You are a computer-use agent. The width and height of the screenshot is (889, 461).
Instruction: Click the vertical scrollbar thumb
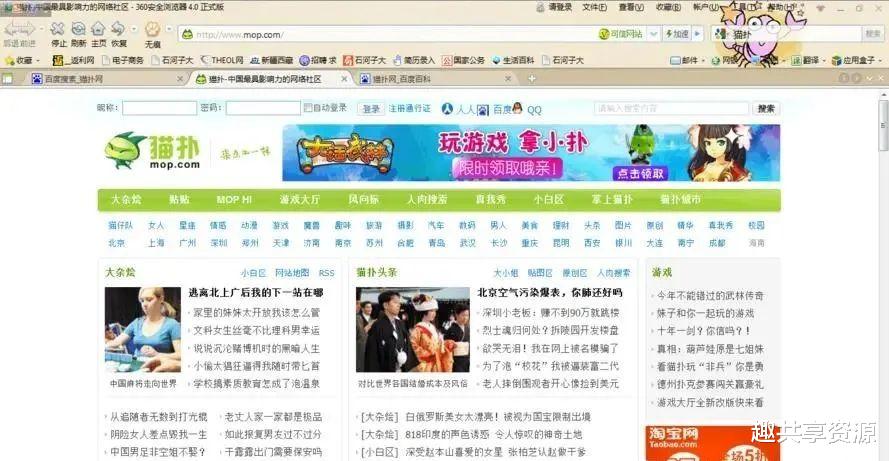tap(883, 126)
